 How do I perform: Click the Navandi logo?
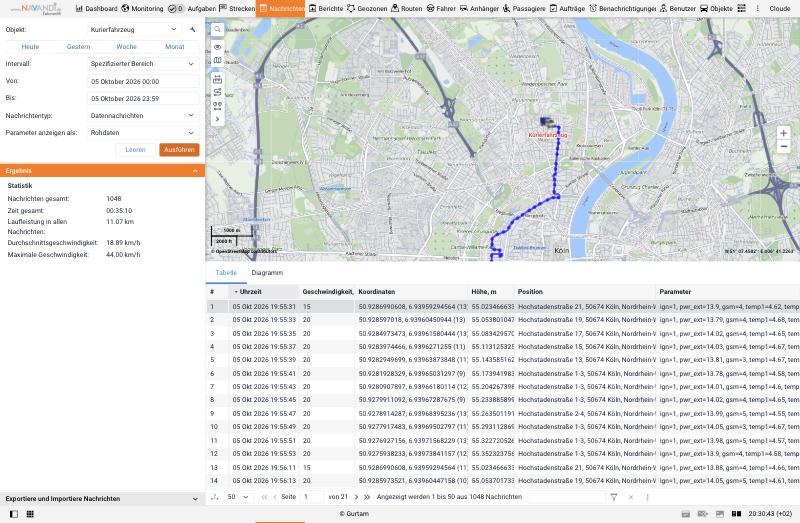coord(37,8)
